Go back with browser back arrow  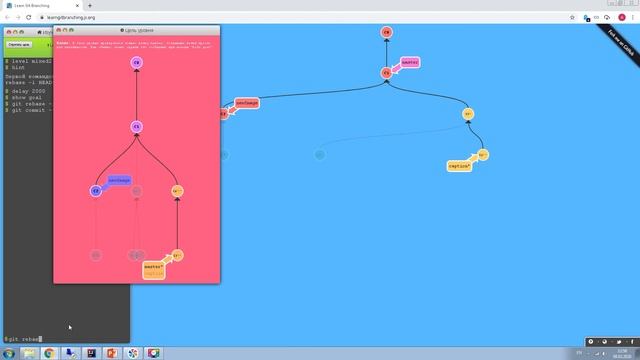tap(7, 18)
